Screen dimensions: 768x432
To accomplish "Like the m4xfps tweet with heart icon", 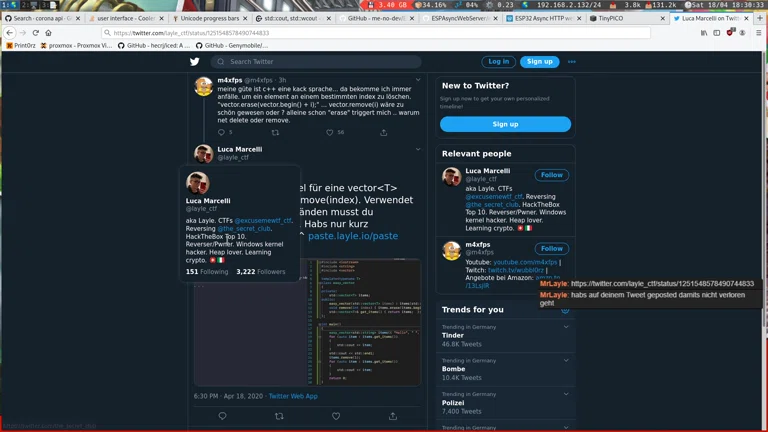I will (329, 132).
